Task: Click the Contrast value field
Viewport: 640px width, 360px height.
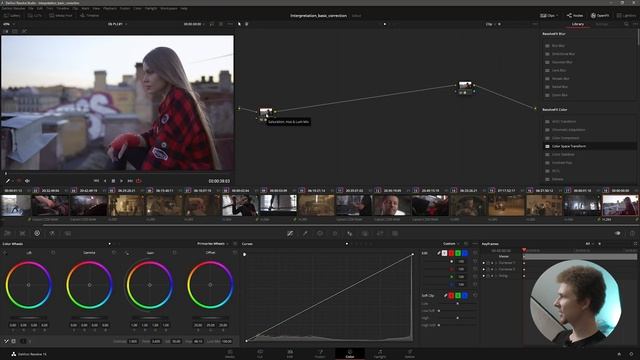Action: point(133,341)
